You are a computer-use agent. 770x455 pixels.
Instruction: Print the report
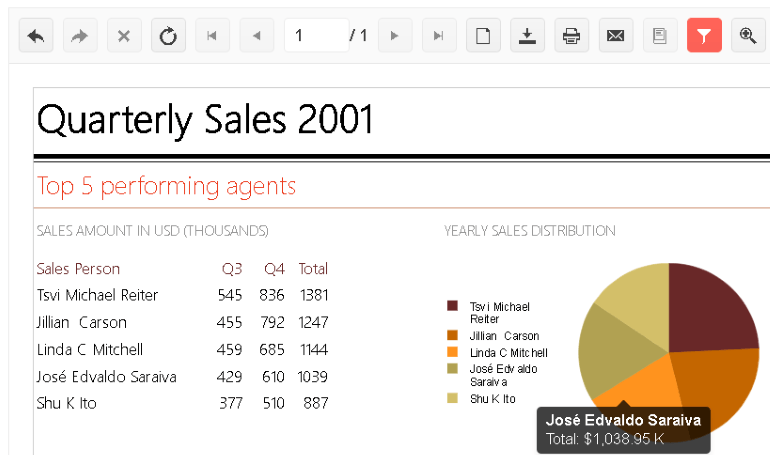[x=571, y=36]
